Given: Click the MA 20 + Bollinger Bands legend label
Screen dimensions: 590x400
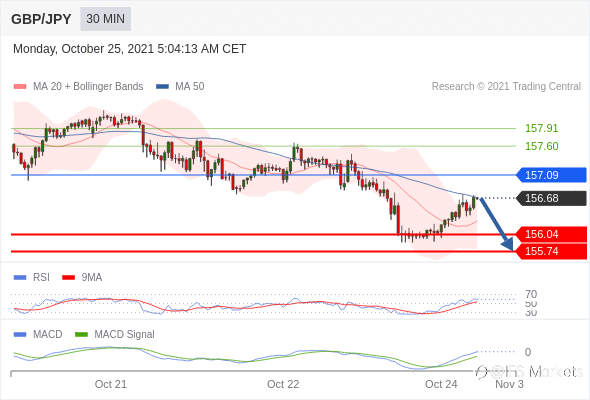Looking at the screenshot, I should pyautogui.click(x=88, y=87).
